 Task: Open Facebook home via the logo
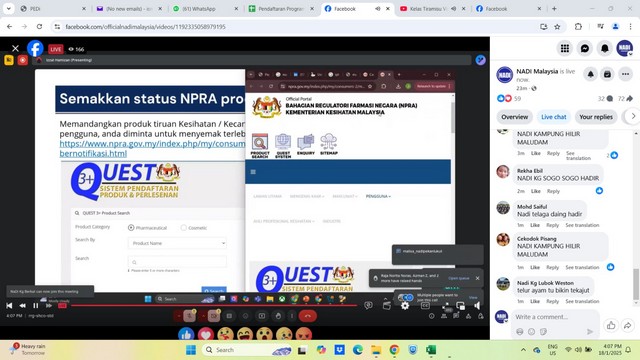click(x=36, y=49)
